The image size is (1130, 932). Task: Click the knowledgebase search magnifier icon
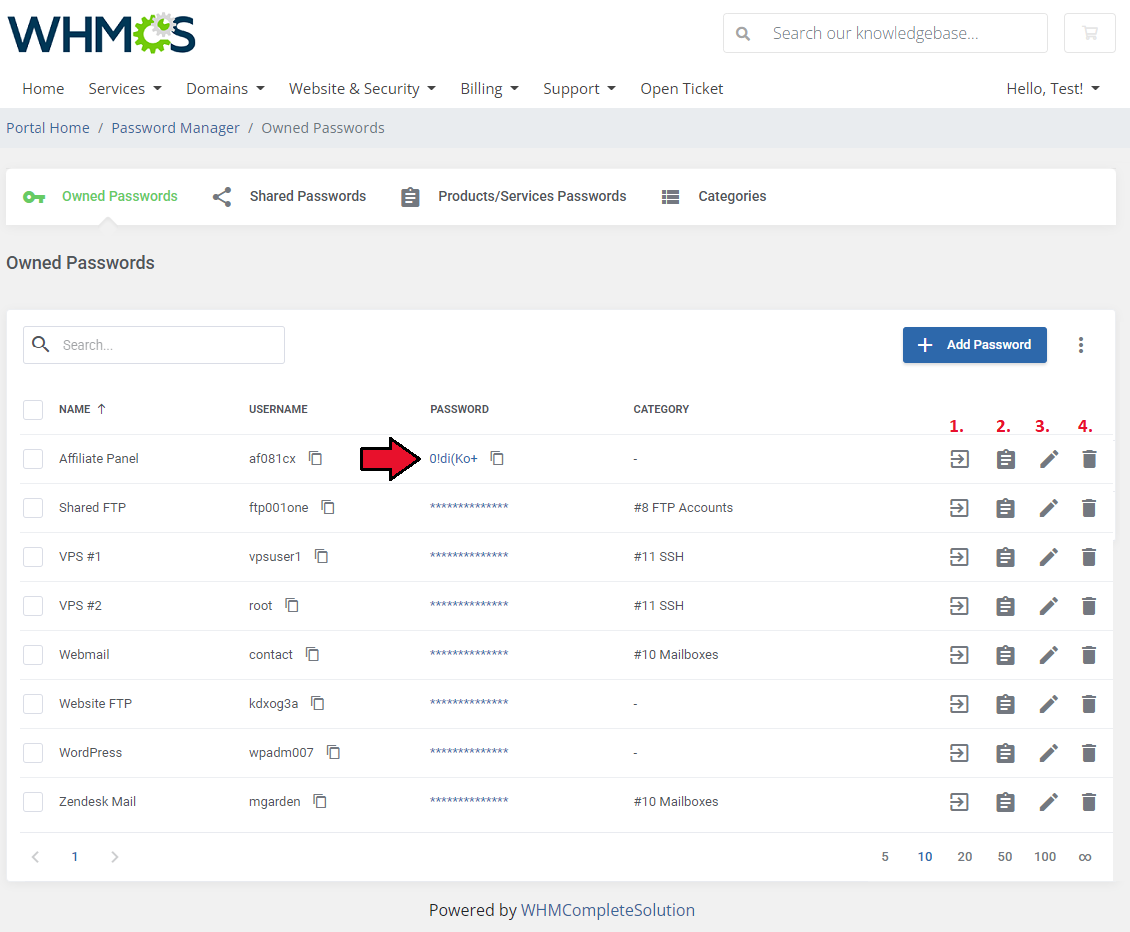[x=743, y=34]
